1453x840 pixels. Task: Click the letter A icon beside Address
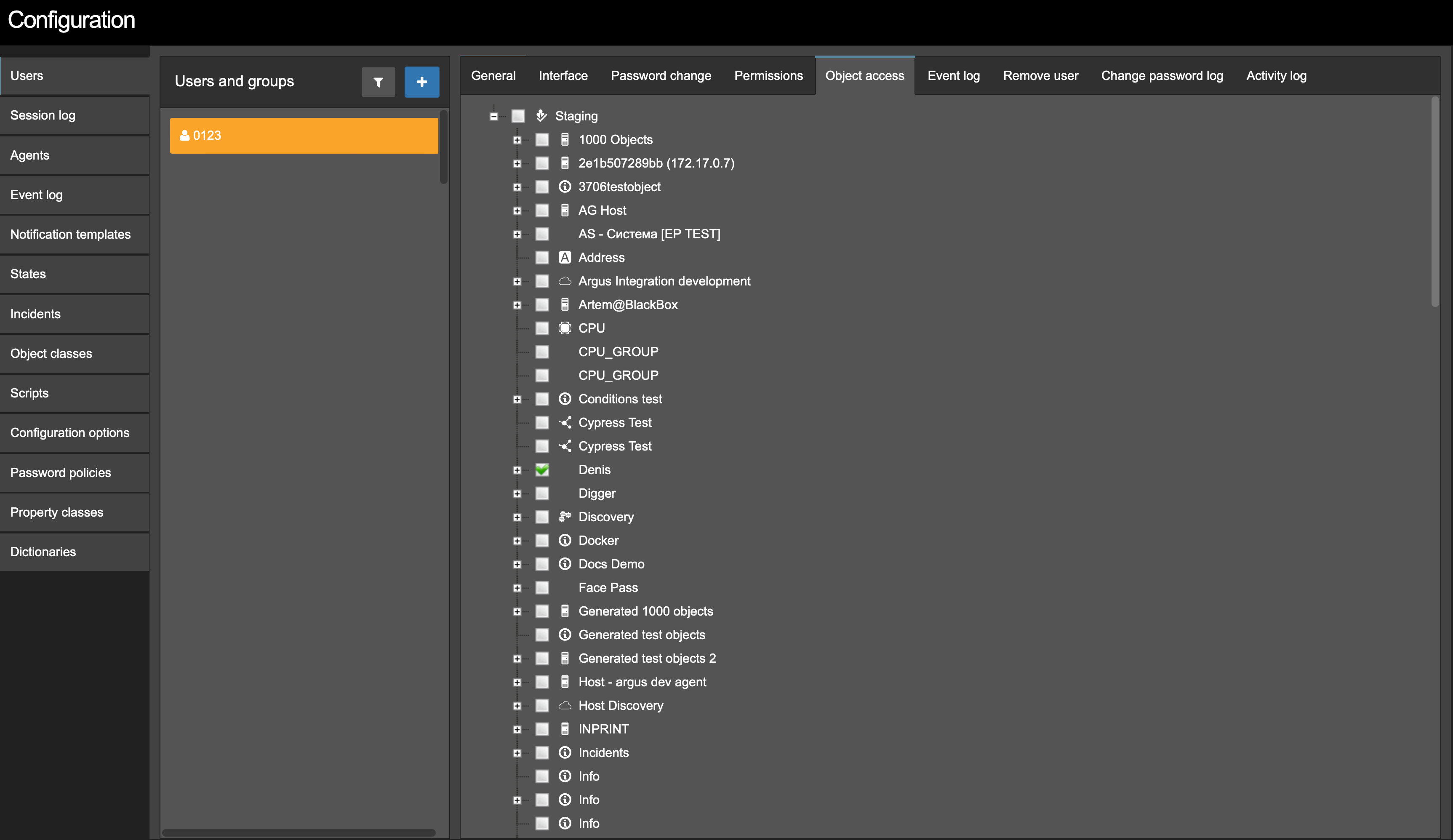click(x=565, y=258)
